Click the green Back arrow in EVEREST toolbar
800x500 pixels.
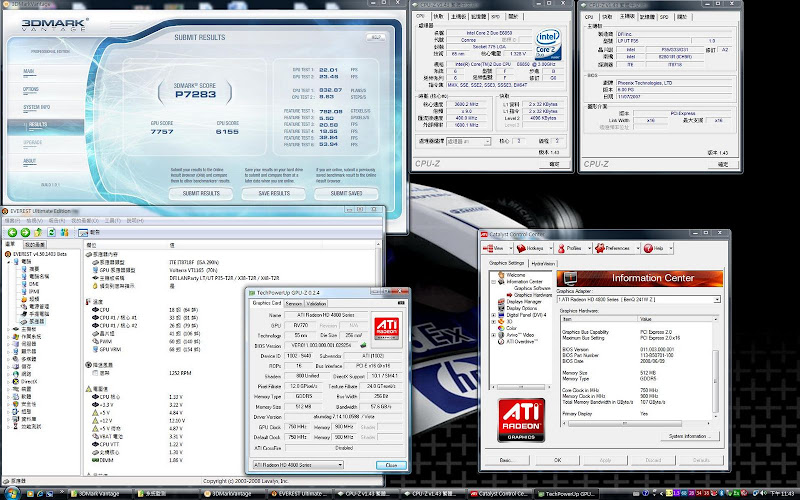tap(12, 233)
